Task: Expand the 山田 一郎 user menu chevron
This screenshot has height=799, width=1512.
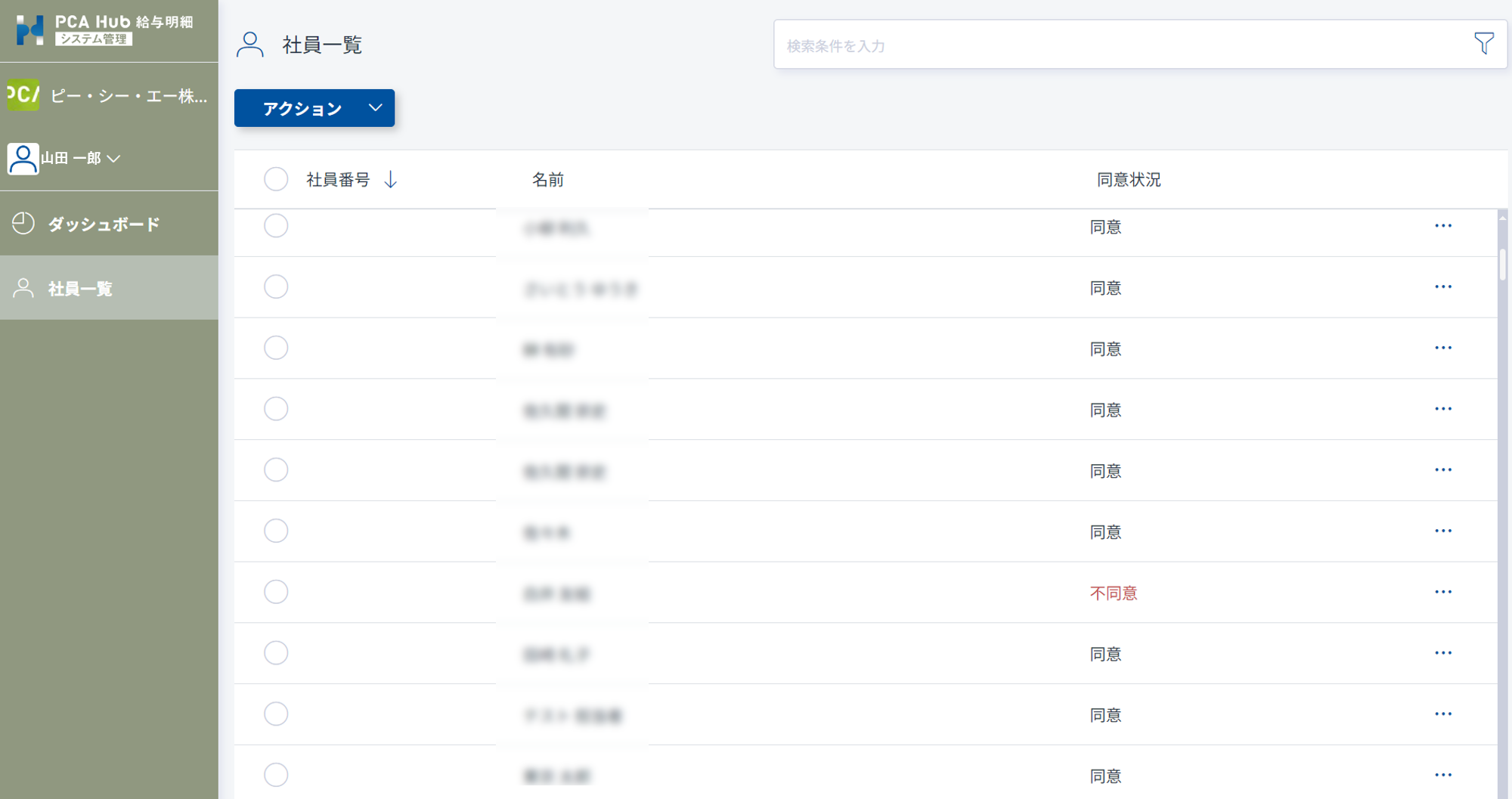Action: click(x=113, y=159)
